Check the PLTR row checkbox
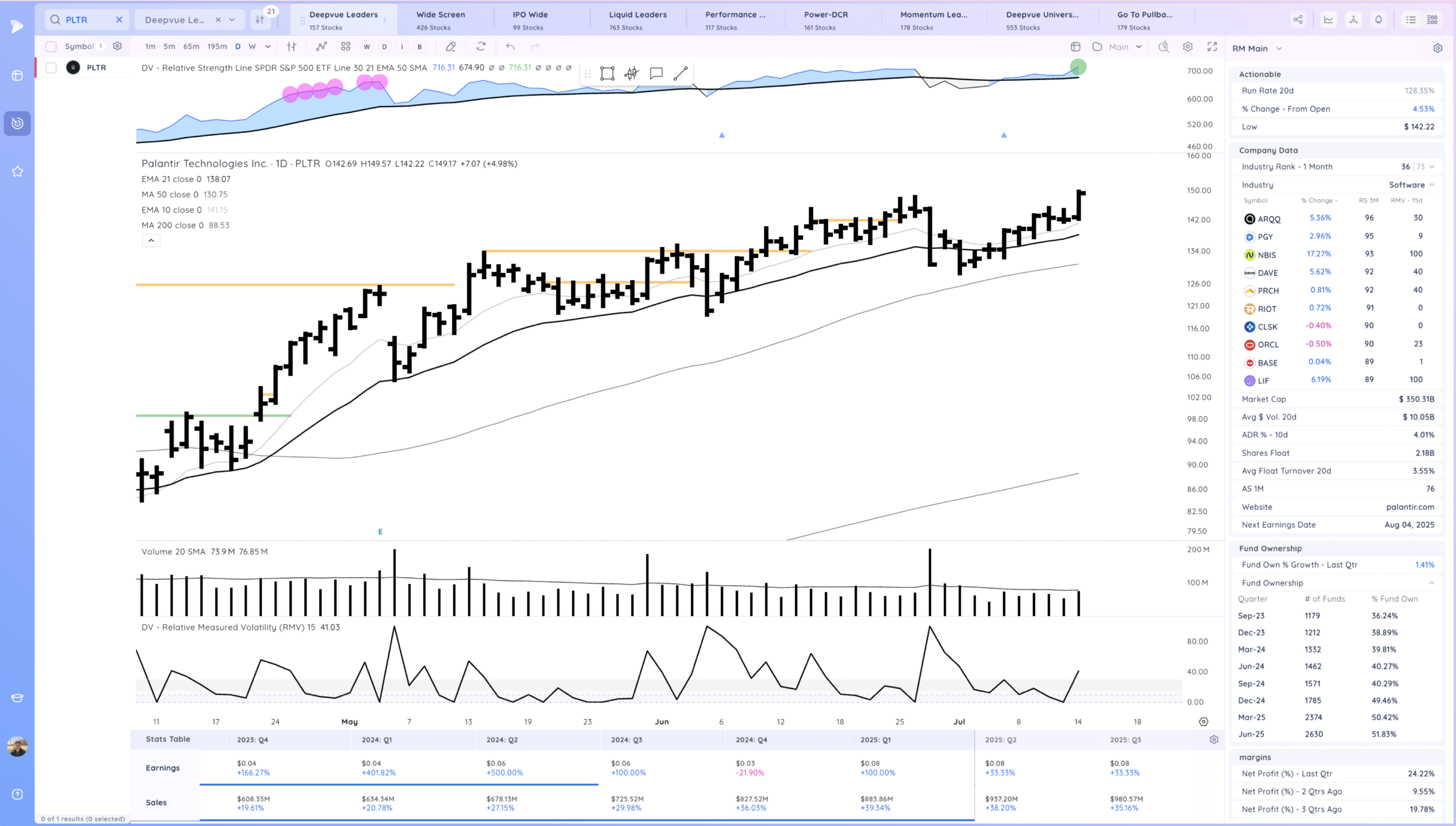Screen dimensions: 1456x826 51,68
